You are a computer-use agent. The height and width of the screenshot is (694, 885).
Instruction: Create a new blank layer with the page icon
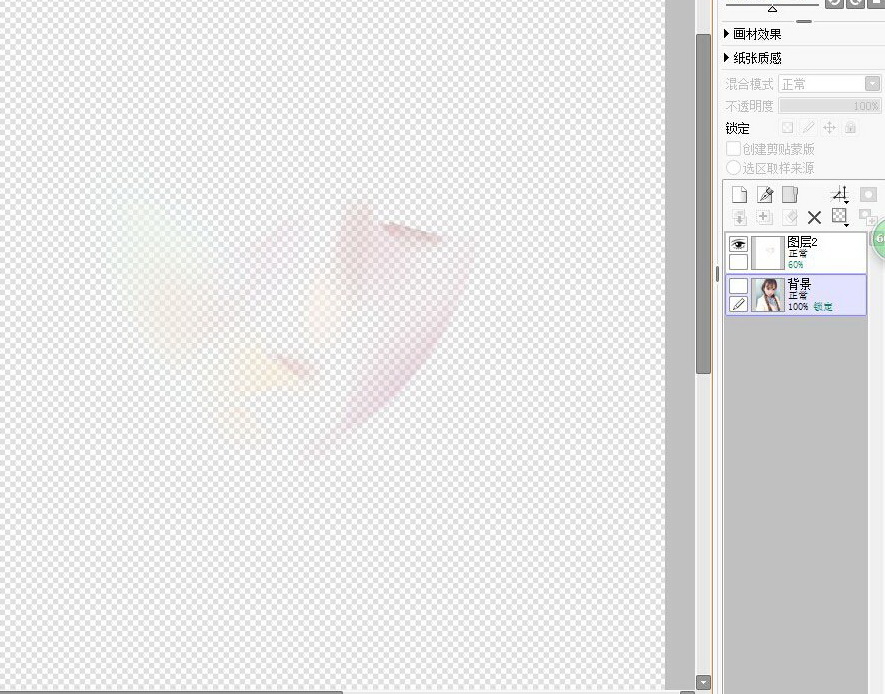pos(739,195)
